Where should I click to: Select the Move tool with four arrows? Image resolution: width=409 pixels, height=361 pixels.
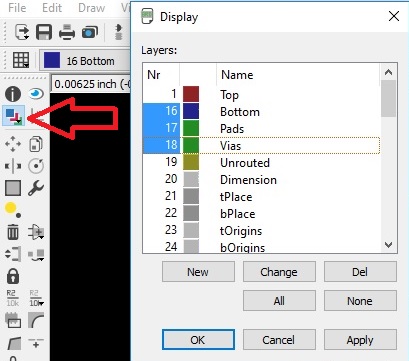click(x=13, y=144)
